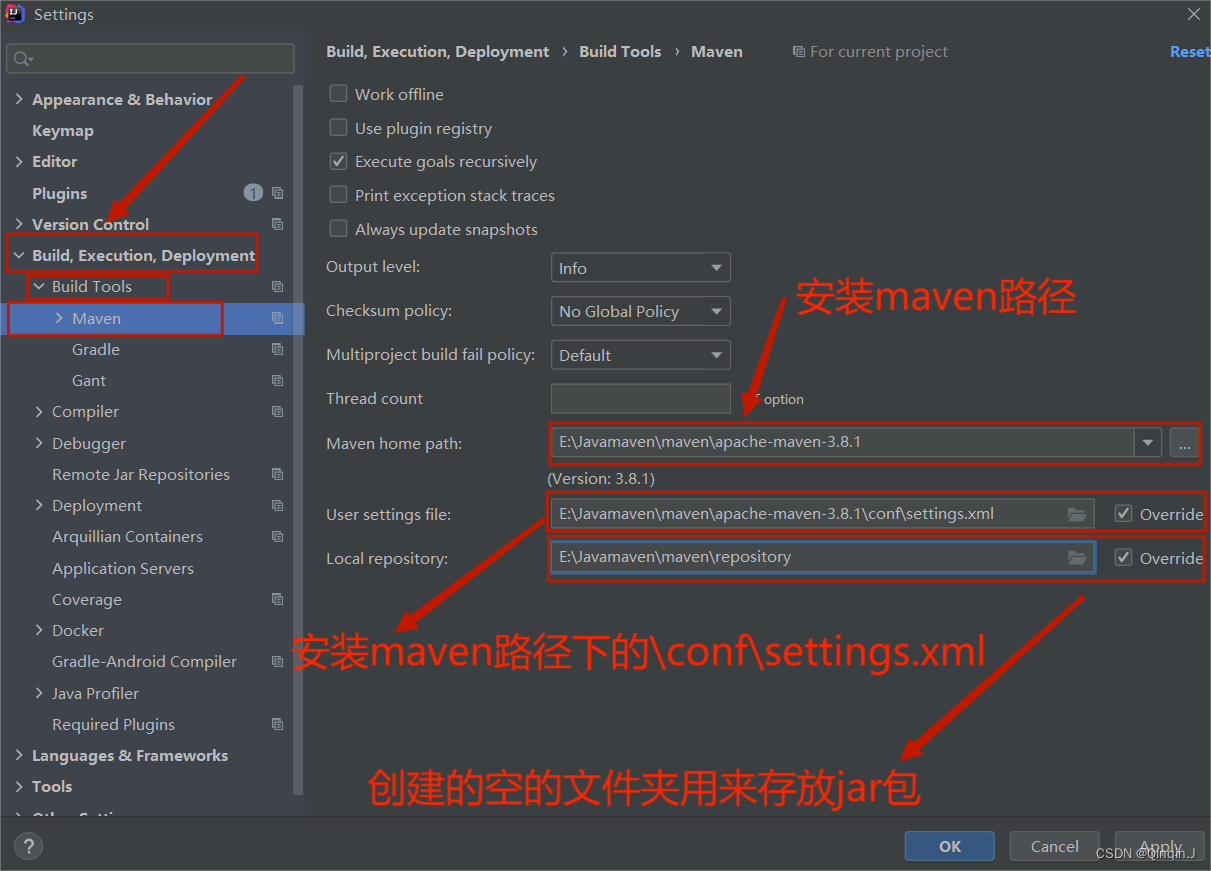Viewport: 1211px width, 871px height.
Task: Open the Checksum policy dropdown
Action: tap(640, 311)
